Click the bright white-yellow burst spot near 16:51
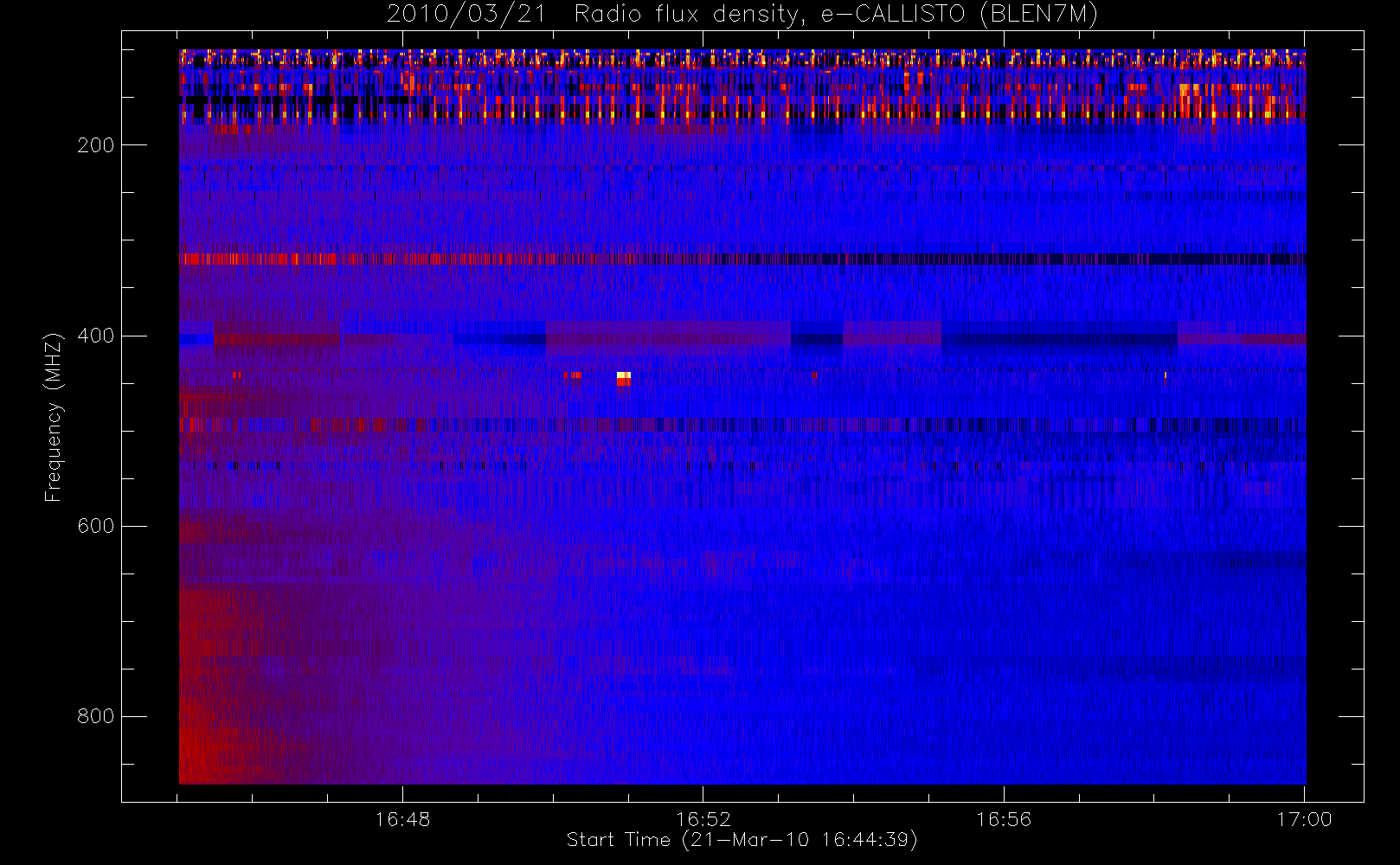 click(624, 378)
